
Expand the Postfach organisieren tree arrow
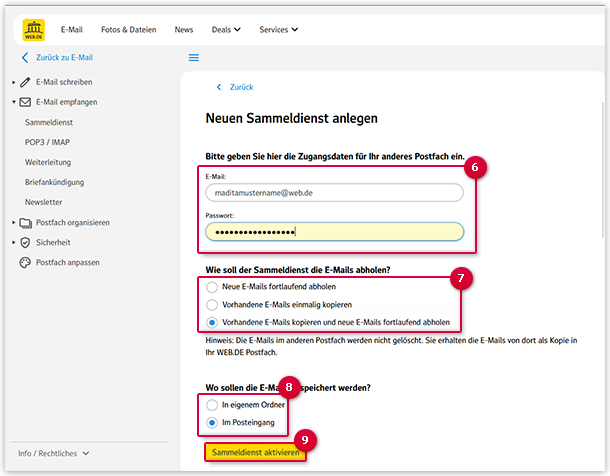14,223
